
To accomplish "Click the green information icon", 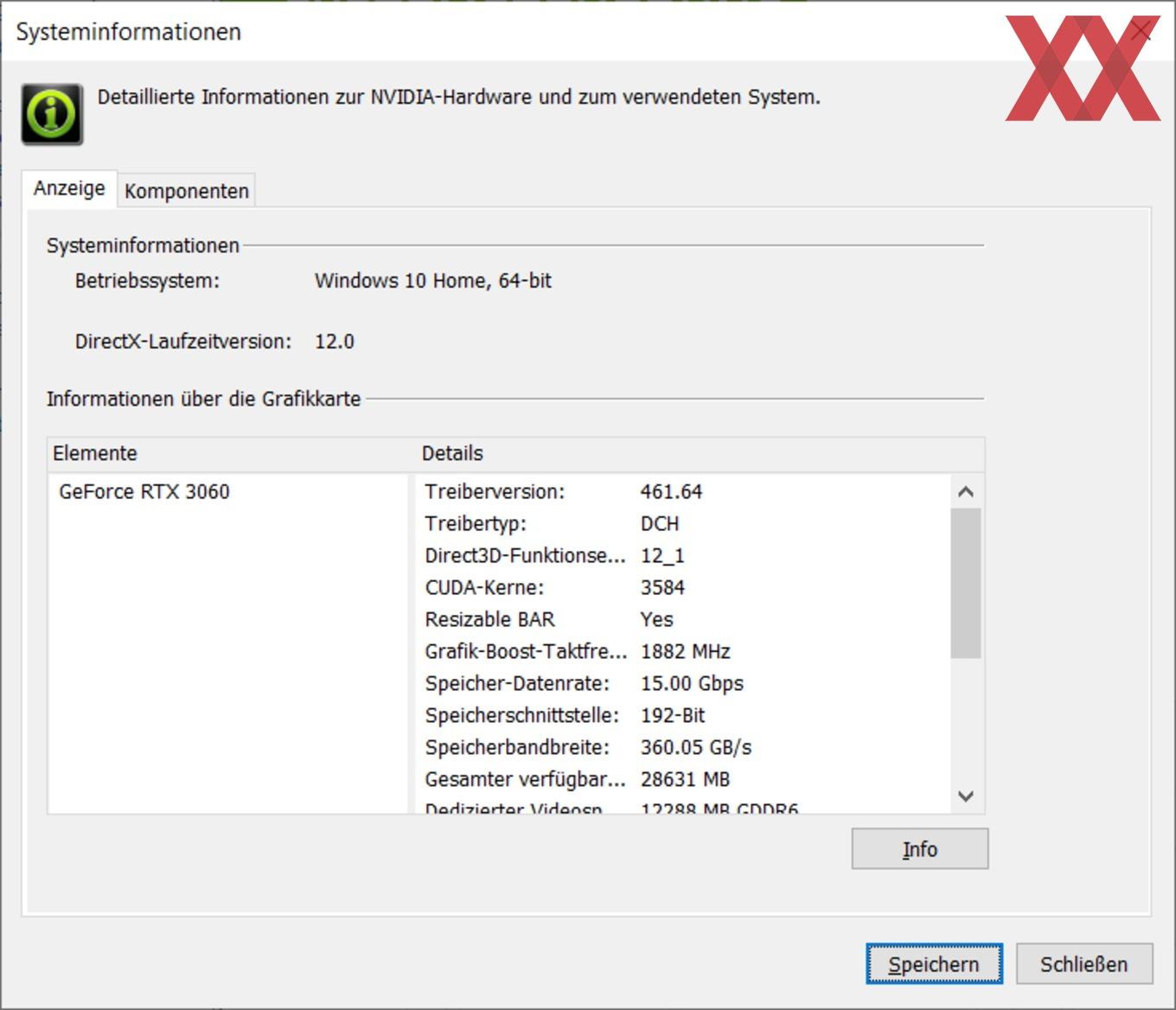I will [52, 114].
